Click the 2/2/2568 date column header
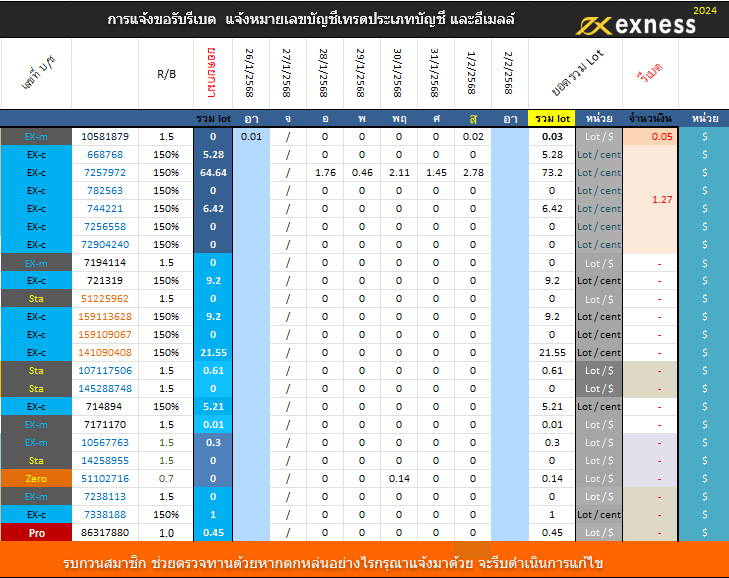The image size is (729, 578). point(509,73)
